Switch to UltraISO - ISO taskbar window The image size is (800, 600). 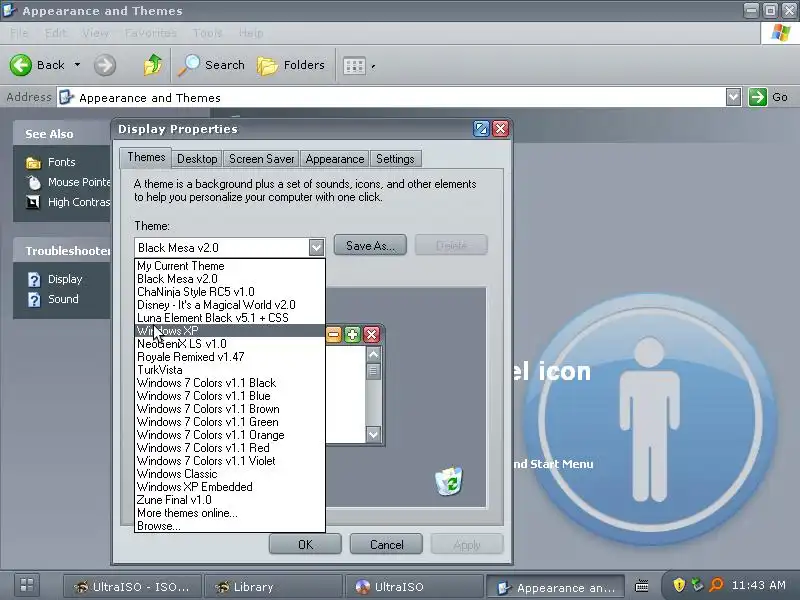132,587
